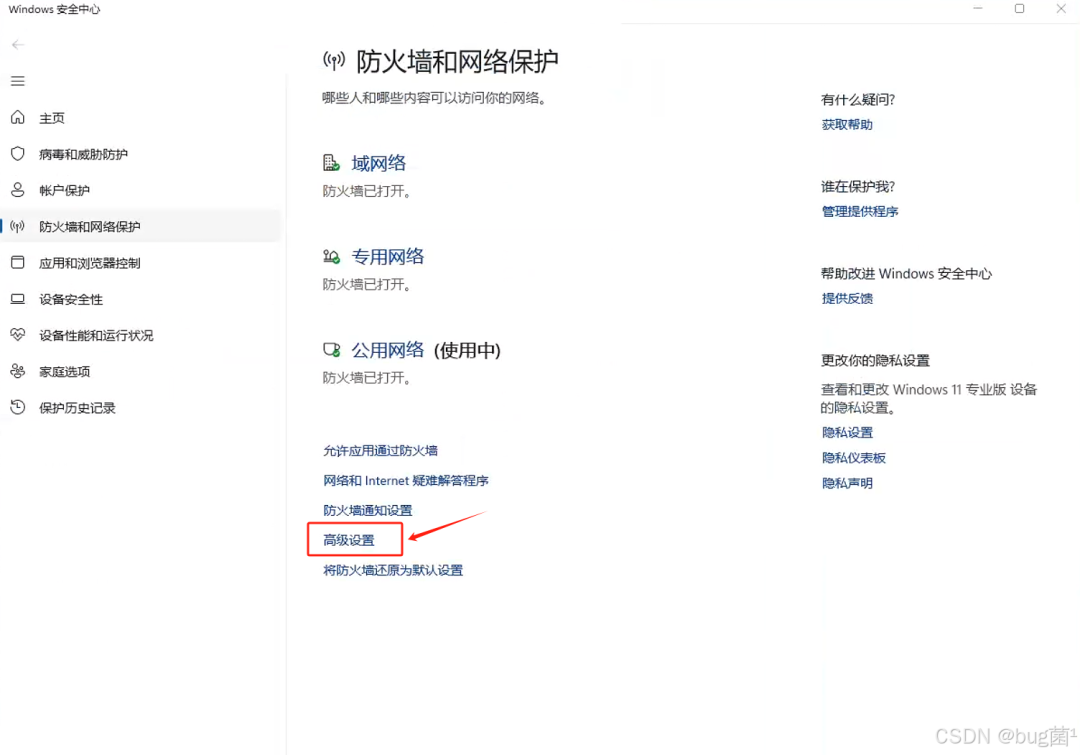Click the antenna icon beside the page heading

coord(334,61)
